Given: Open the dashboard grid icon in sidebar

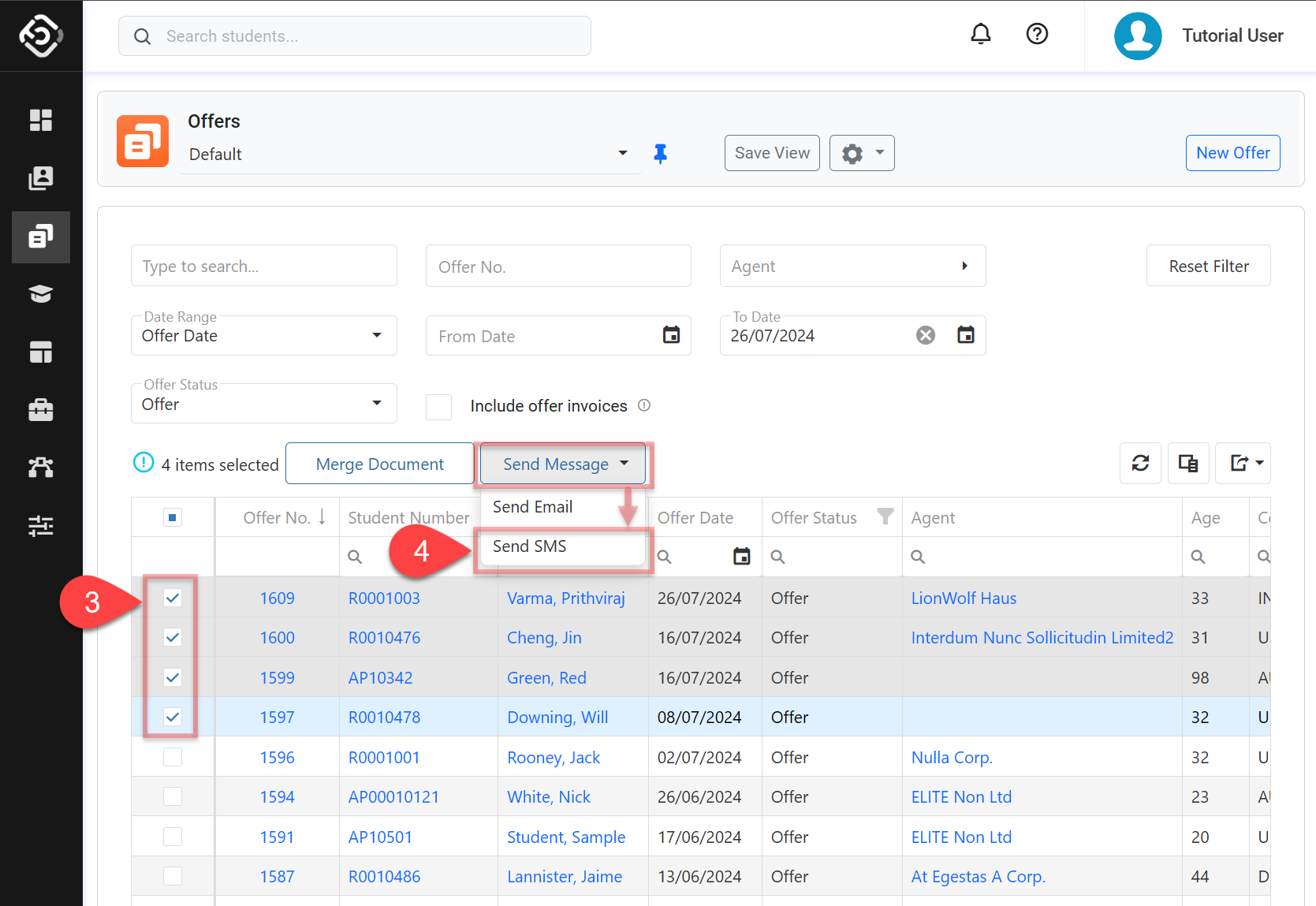Looking at the screenshot, I should click(41, 120).
